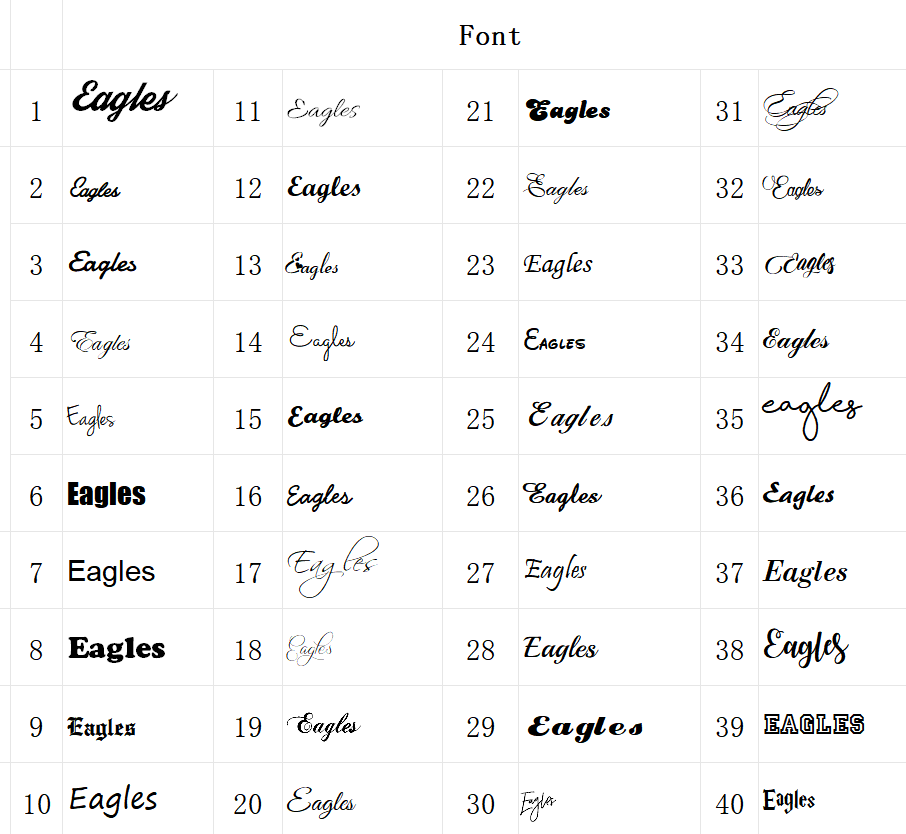Screen dimensions: 906x834
Task: Click the serif italic Eagles sample numbered 37
Action: 805,572
